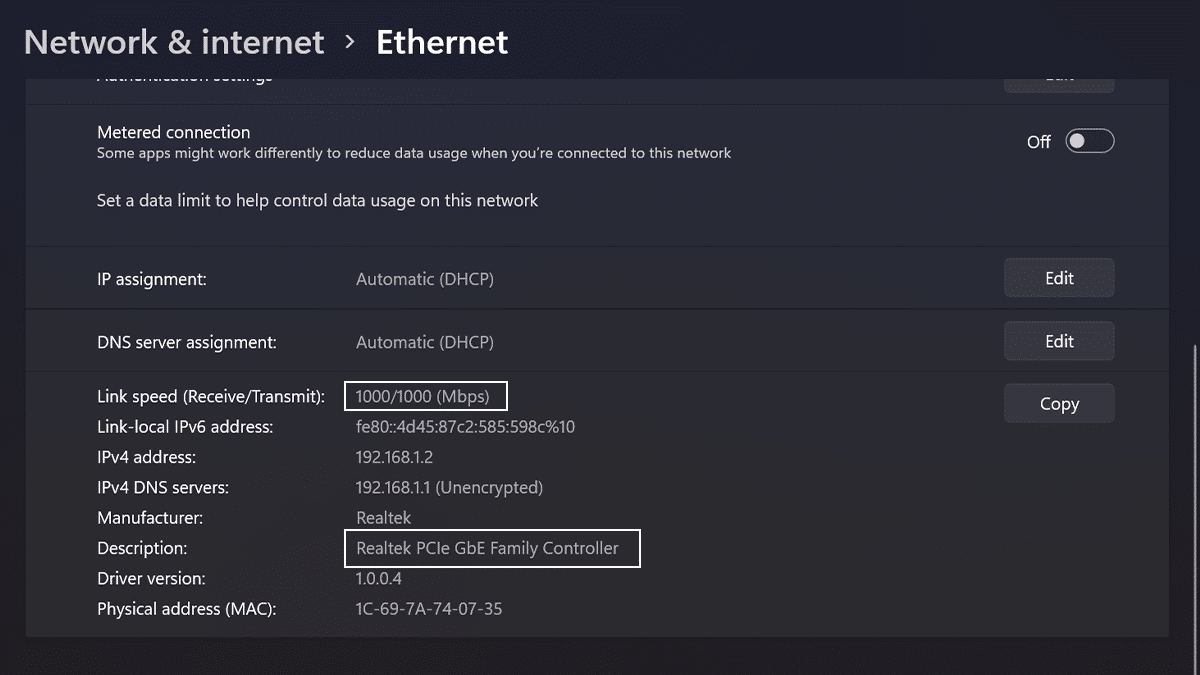
Task: Copy the network properties
Action: (1059, 404)
